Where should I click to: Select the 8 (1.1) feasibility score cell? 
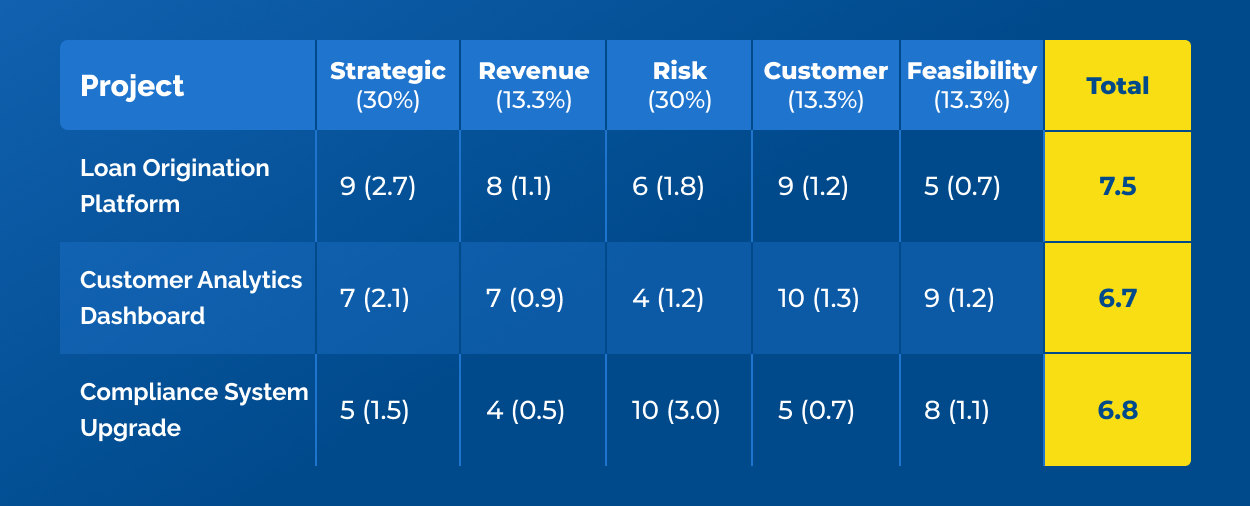[x=957, y=411]
